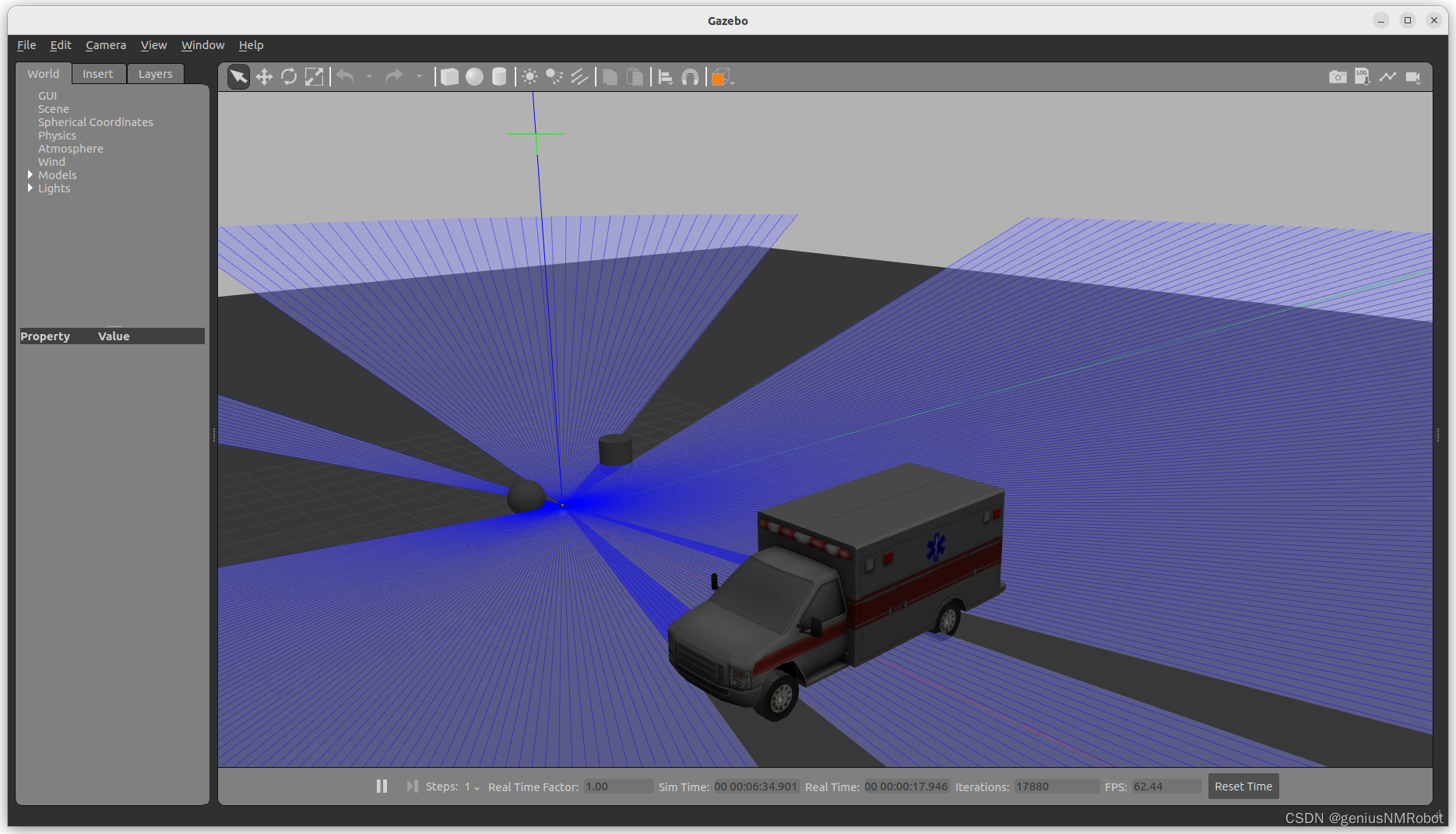Expand the Models tree item
The width and height of the screenshot is (1456, 834).
point(30,174)
